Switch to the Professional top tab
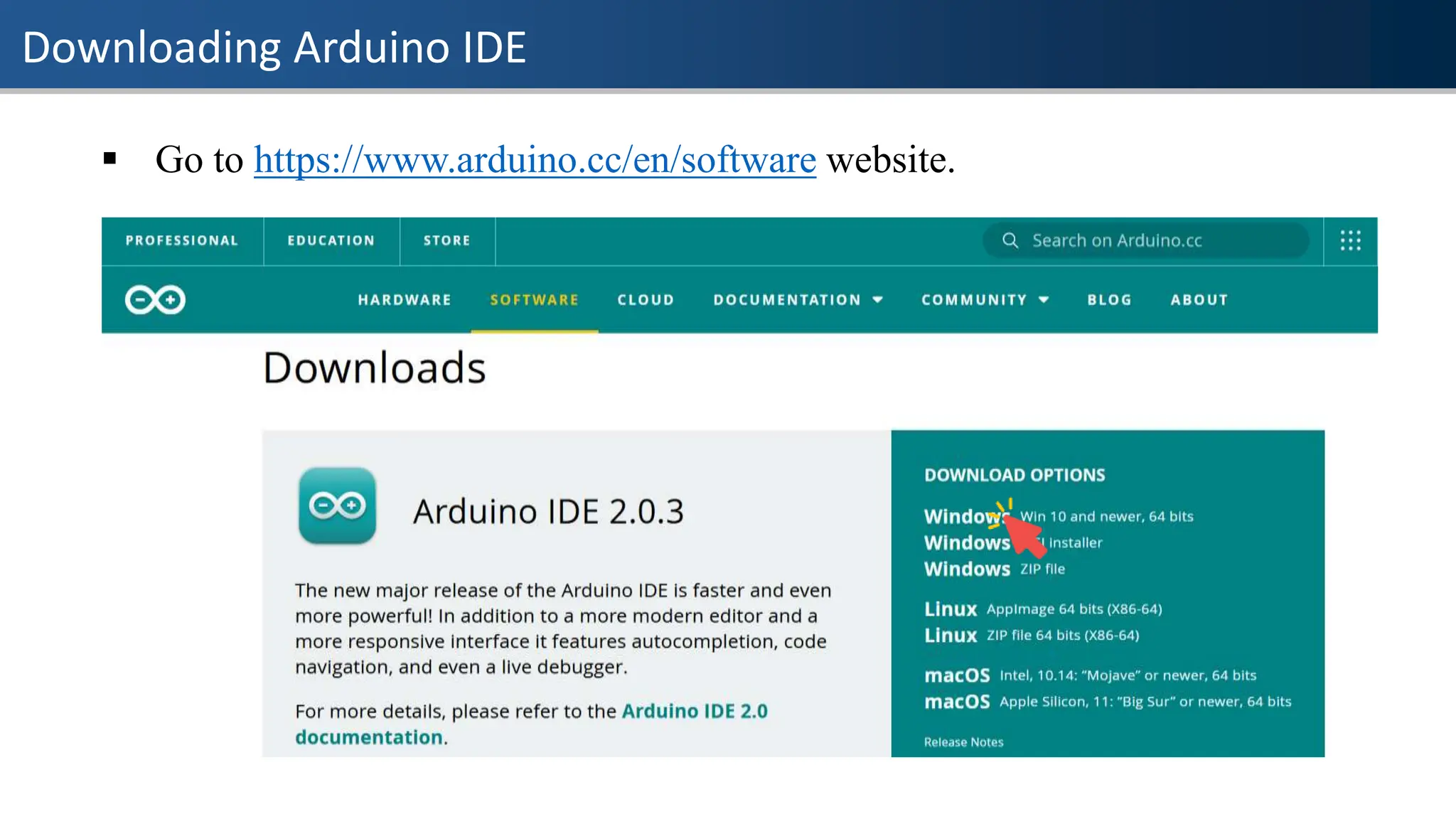 (182, 241)
